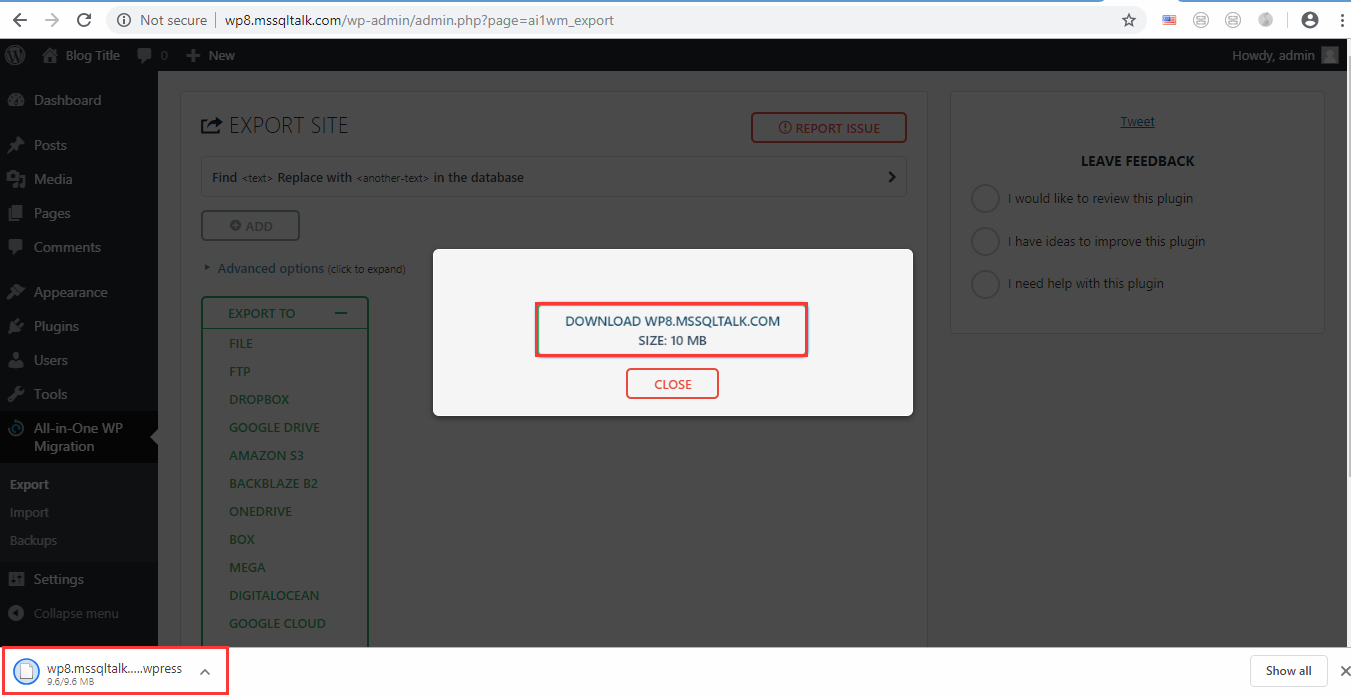Collapse the EXPORT TO list
Viewport: 1351px width, 696px height.
tap(341, 313)
